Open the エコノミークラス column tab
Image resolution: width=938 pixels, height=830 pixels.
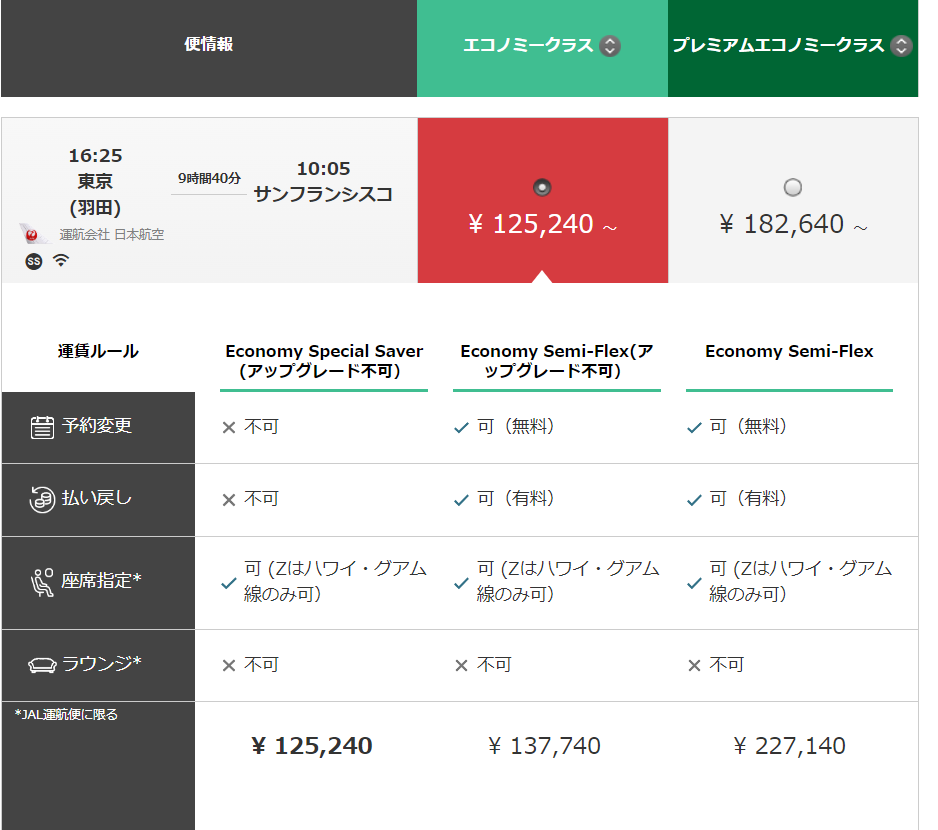pos(542,48)
